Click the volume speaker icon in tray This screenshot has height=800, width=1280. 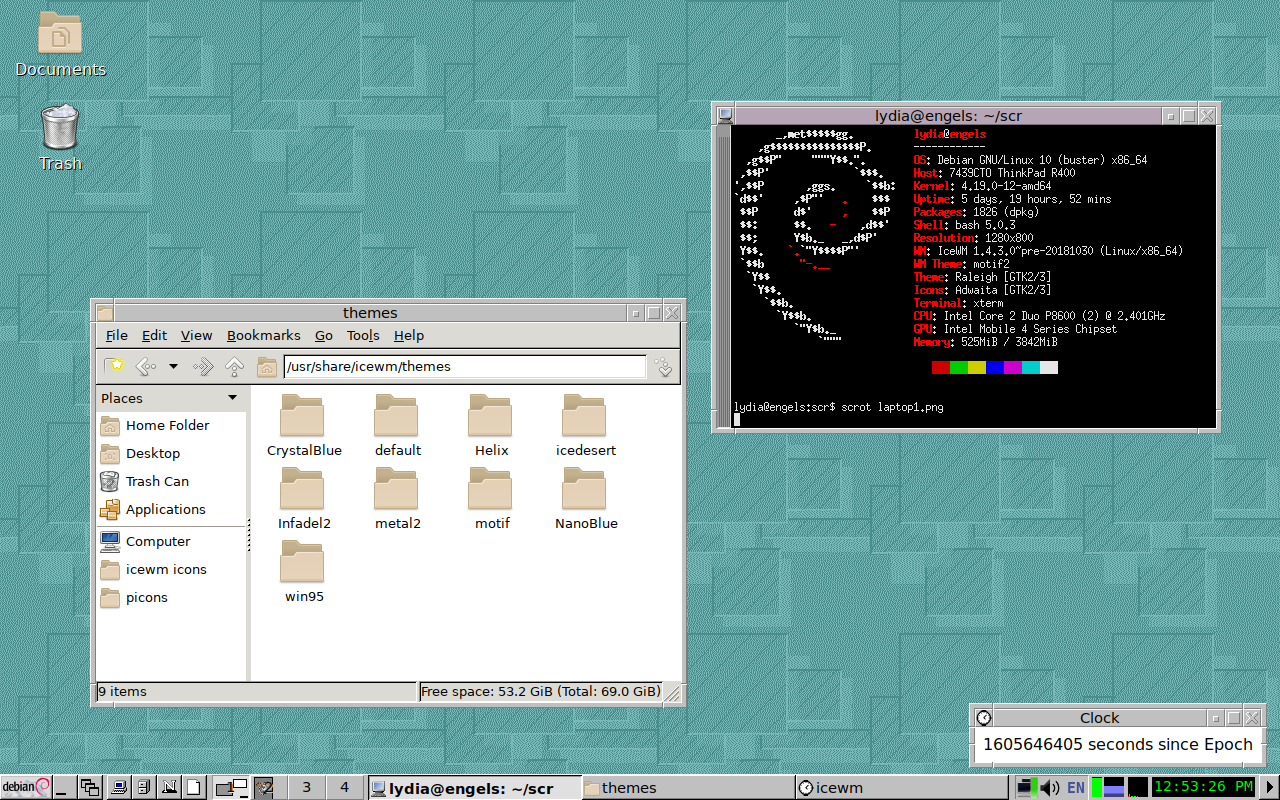pyautogui.click(x=1050, y=788)
